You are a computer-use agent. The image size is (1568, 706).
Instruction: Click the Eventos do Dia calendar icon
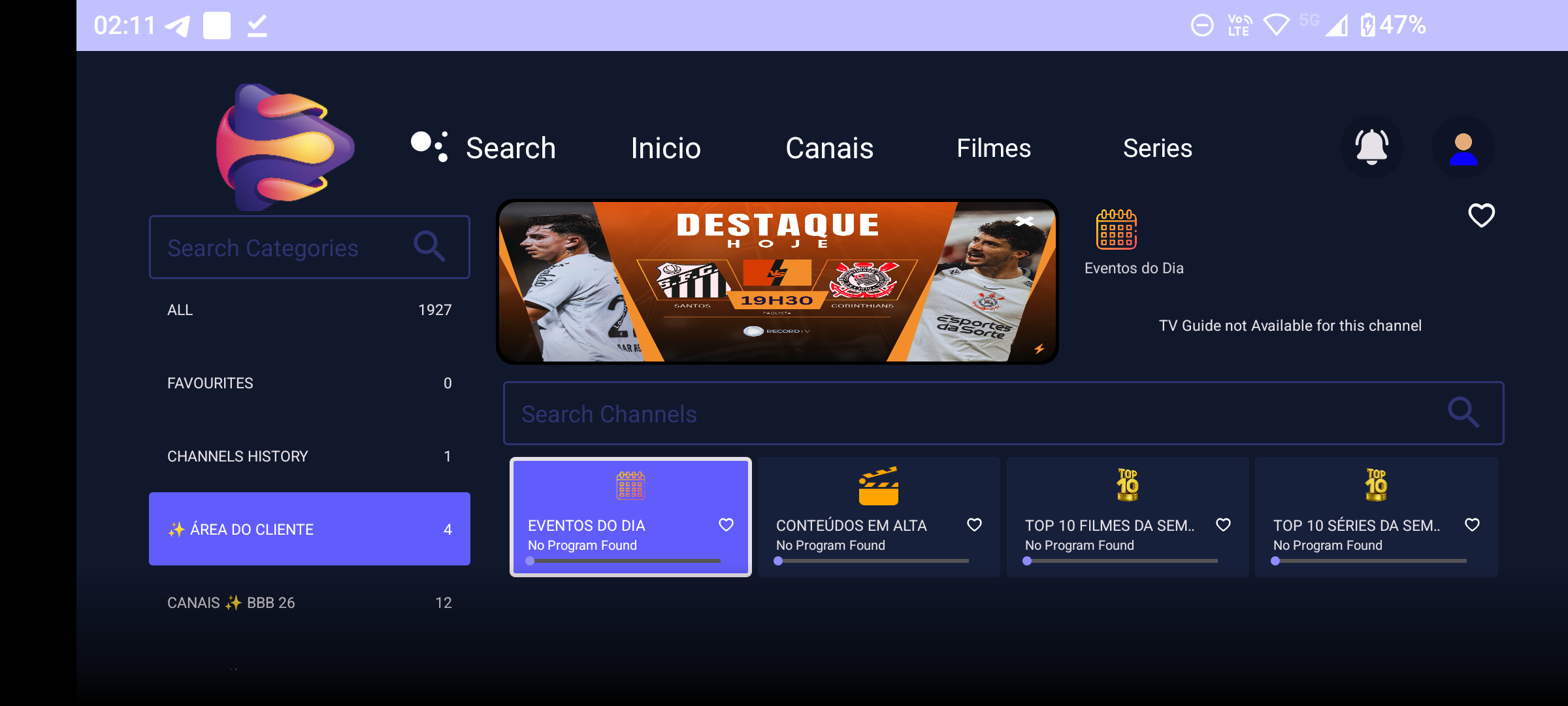1116,229
